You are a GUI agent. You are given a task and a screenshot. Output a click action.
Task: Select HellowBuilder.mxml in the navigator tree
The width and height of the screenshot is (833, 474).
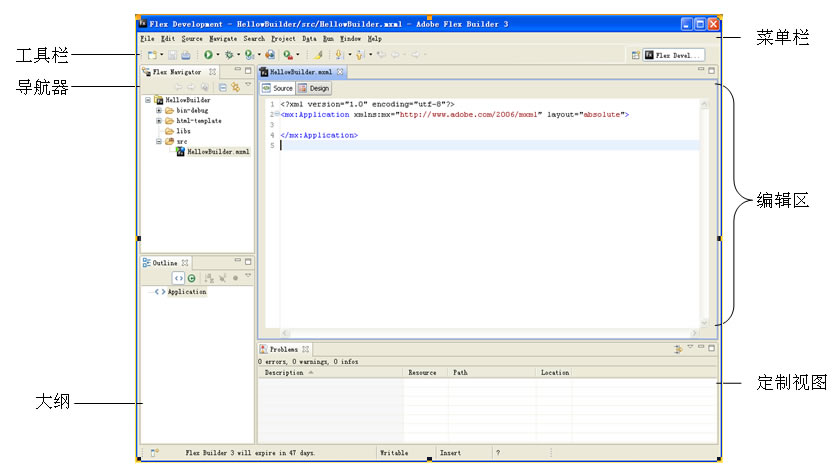click(212, 152)
